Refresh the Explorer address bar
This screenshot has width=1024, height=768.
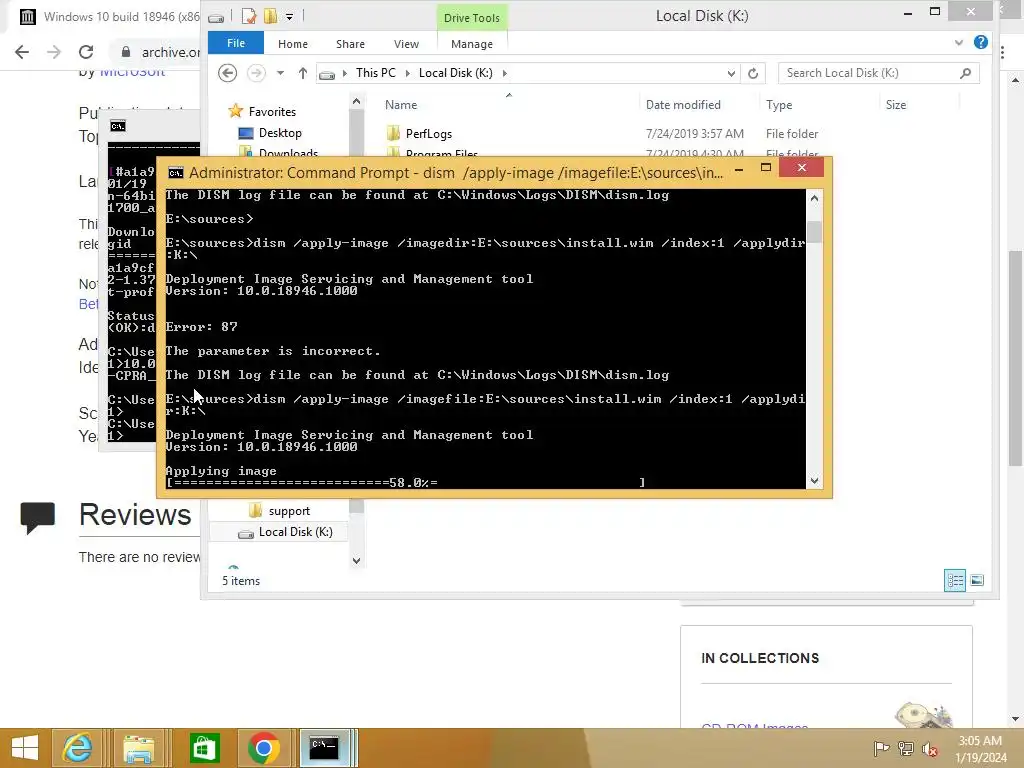coord(753,73)
